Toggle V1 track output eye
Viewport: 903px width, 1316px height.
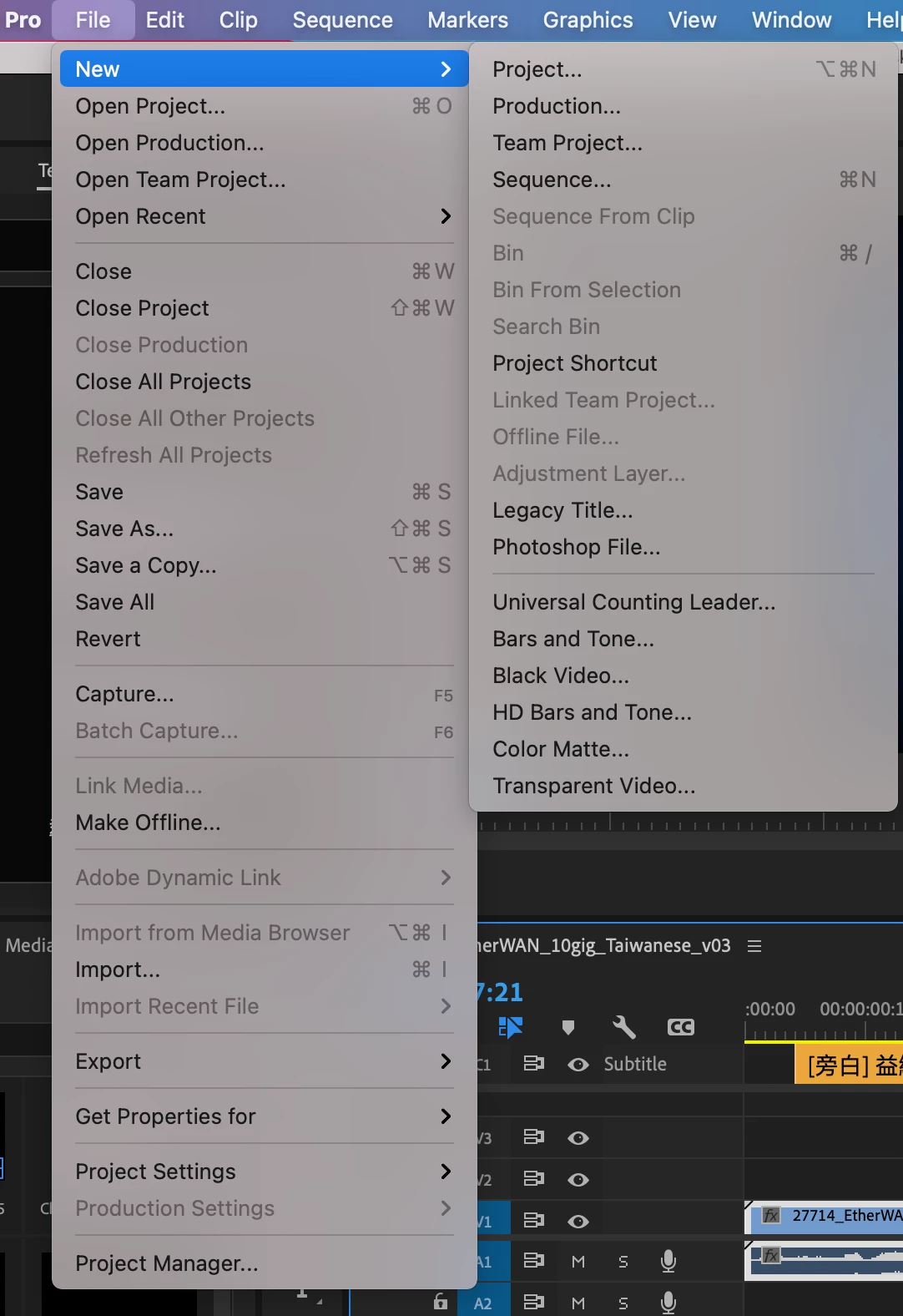tap(578, 1222)
